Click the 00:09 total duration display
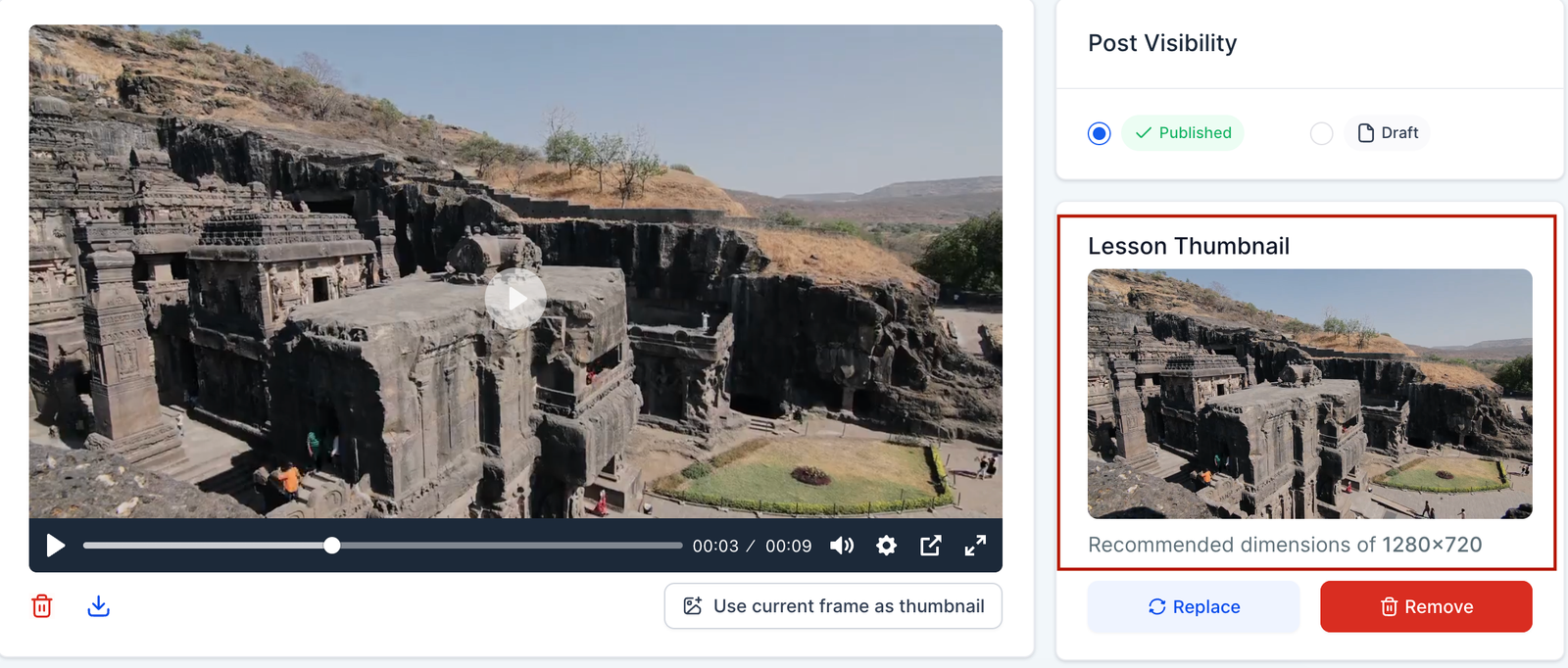The height and width of the screenshot is (668, 1568). (x=788, y=547)
